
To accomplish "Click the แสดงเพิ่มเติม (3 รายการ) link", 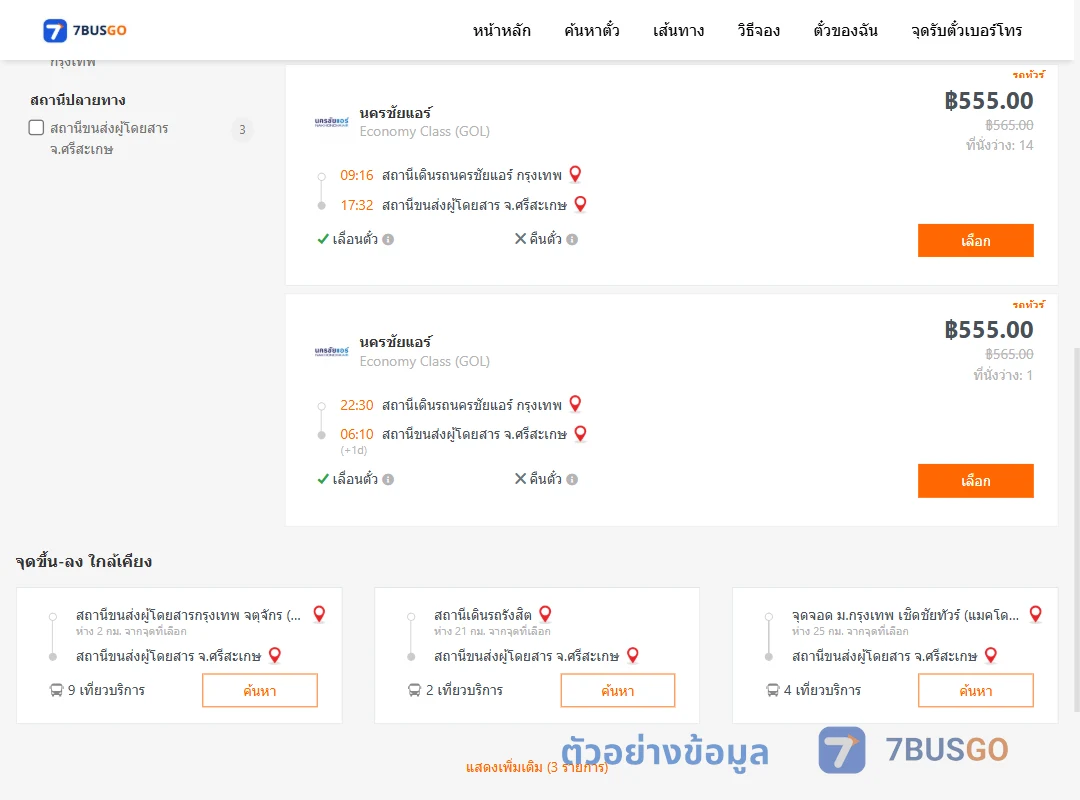I will (537, 767).
